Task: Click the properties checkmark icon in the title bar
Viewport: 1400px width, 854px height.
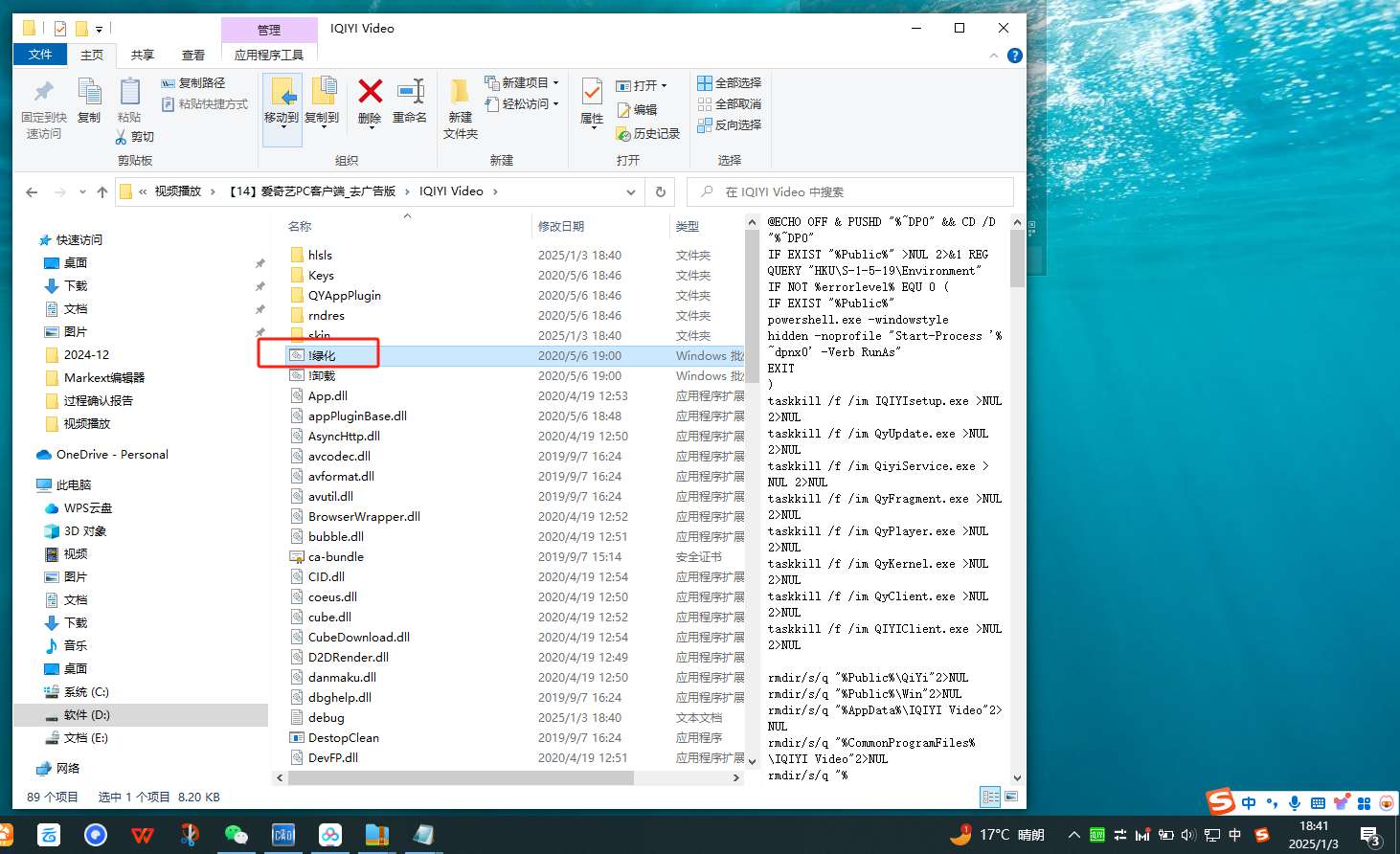Action: tap(60, 29)
